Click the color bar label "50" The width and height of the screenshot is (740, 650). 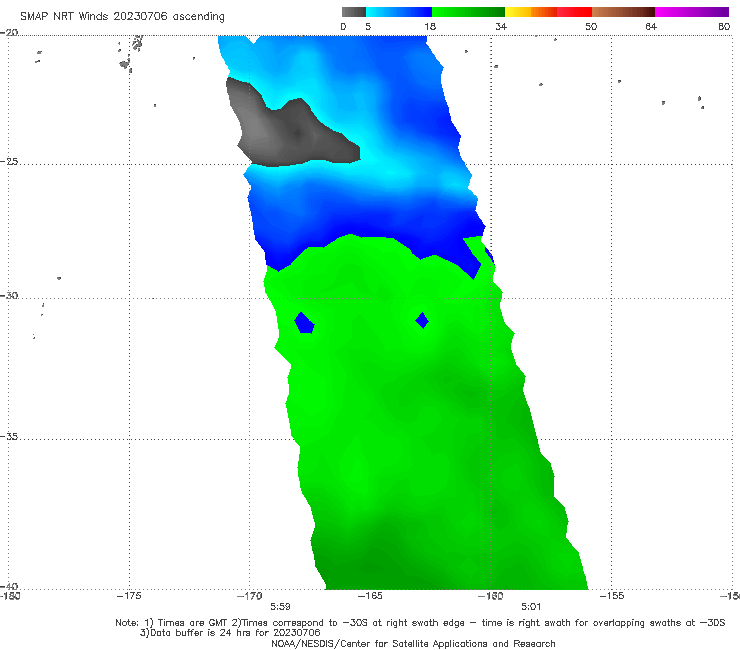(591, 27)
